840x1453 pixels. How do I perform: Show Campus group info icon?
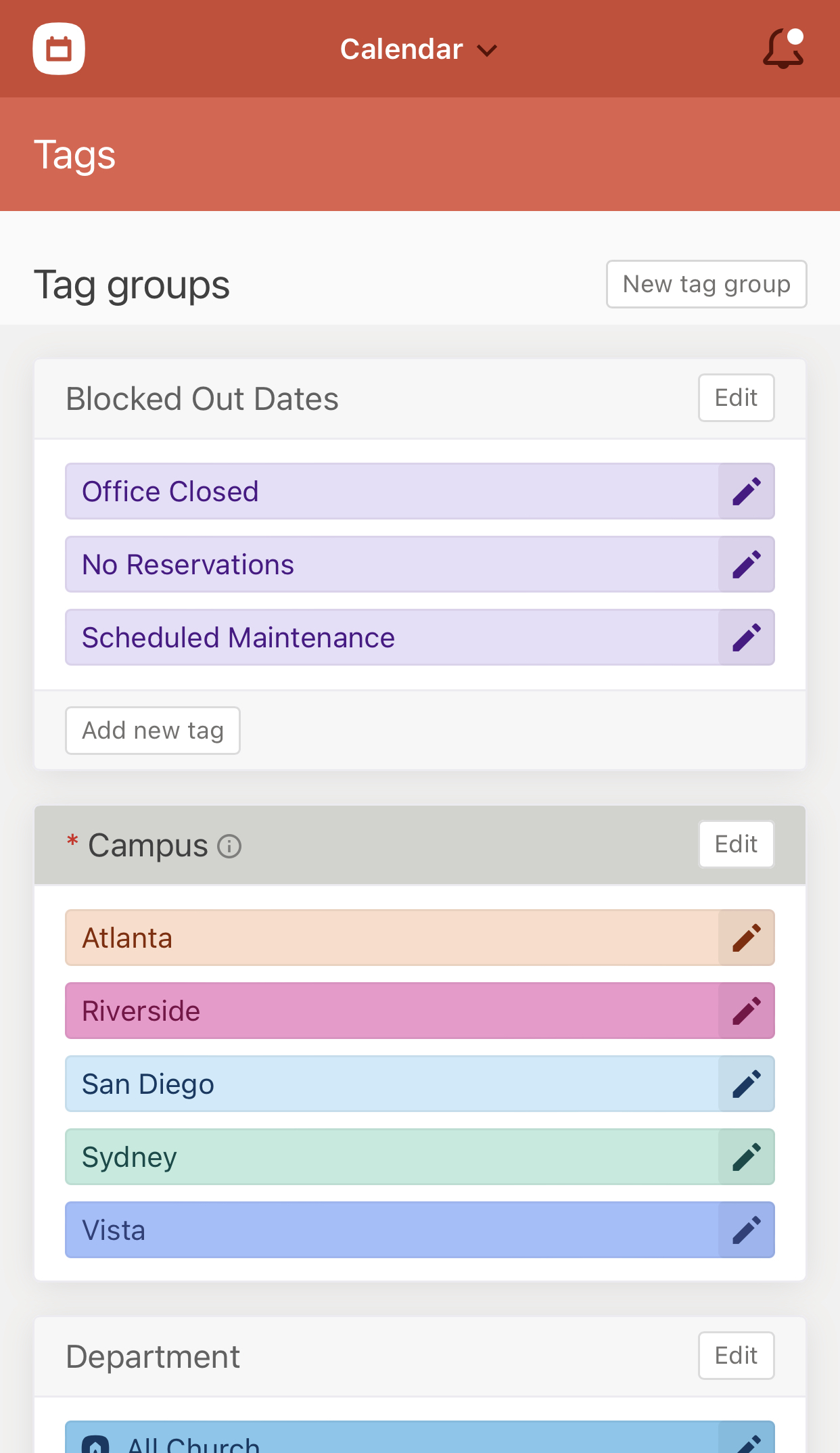229,846
